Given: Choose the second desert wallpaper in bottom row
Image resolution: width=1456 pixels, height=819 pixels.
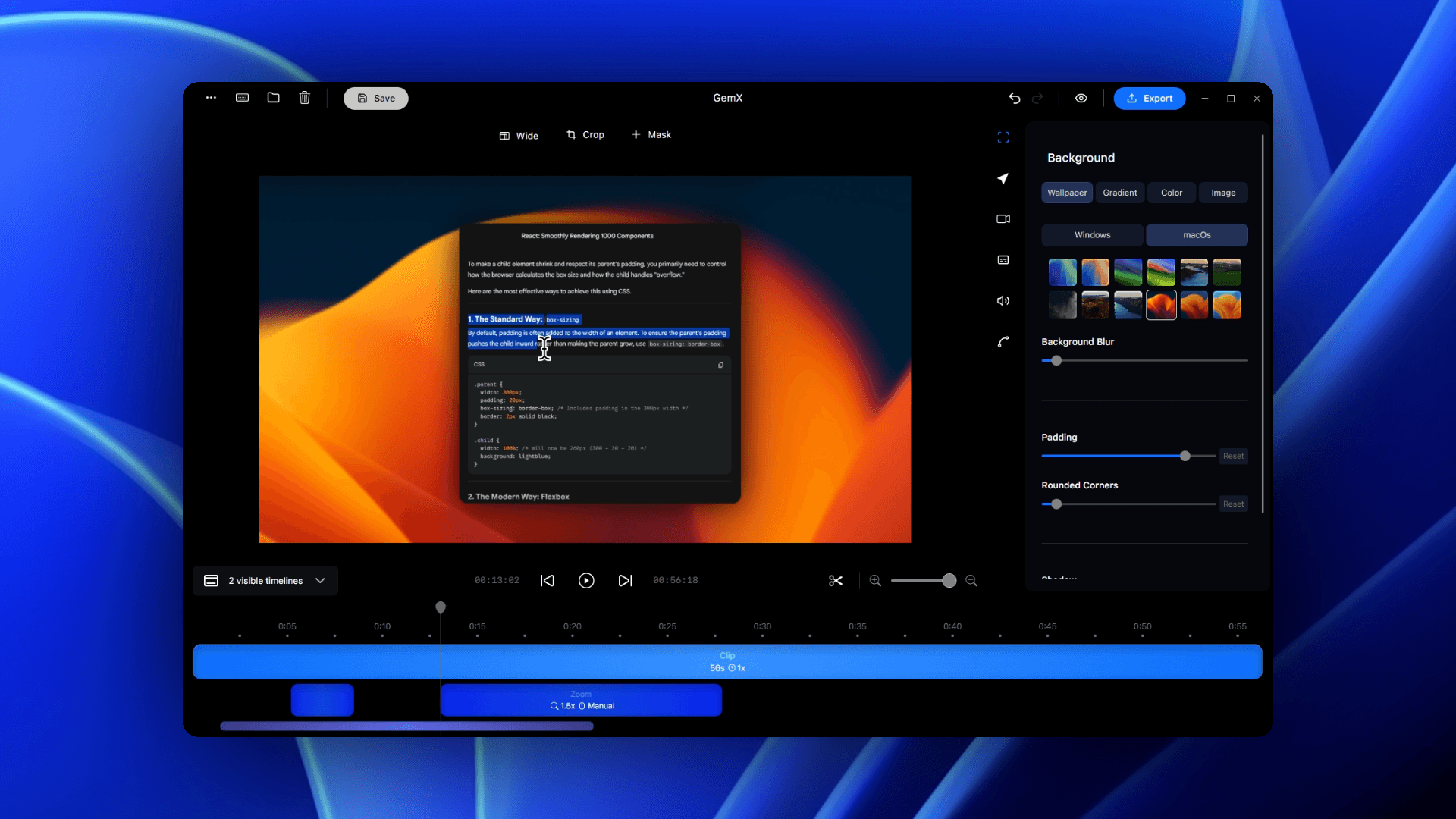Looking at the screenshot, I should pos(1095,305).
